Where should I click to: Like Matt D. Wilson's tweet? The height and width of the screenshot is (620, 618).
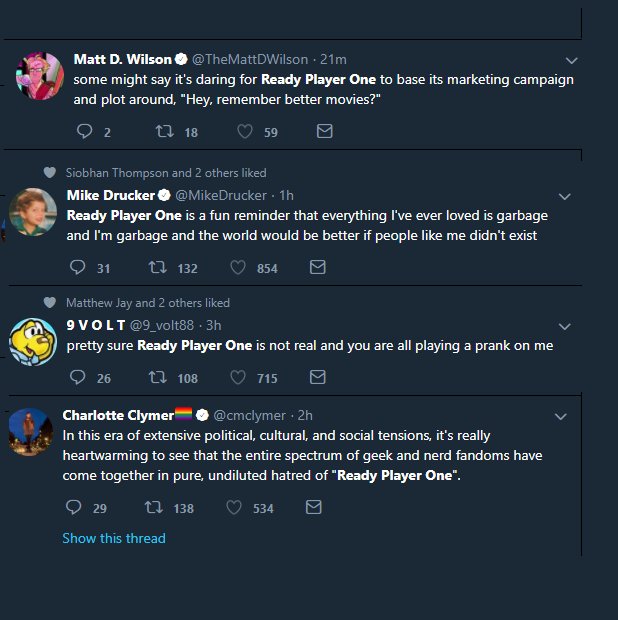(x=245, y=131)
